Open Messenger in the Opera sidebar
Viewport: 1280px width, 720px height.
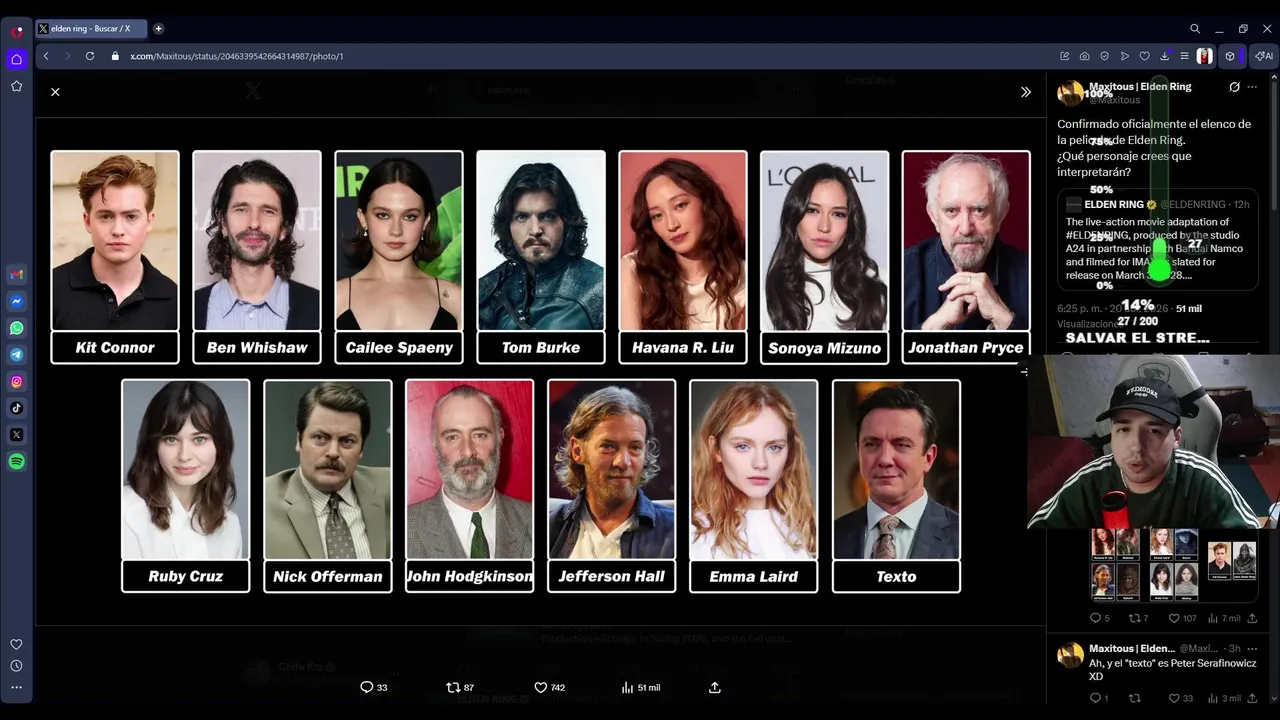point(17,301)
